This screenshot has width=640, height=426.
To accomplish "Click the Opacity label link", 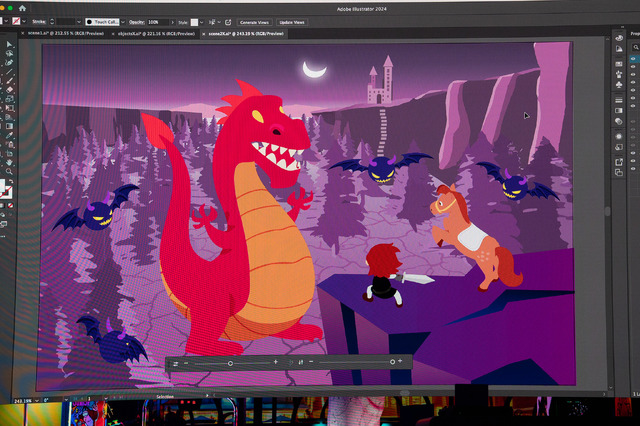I will [x=137, y=22].
